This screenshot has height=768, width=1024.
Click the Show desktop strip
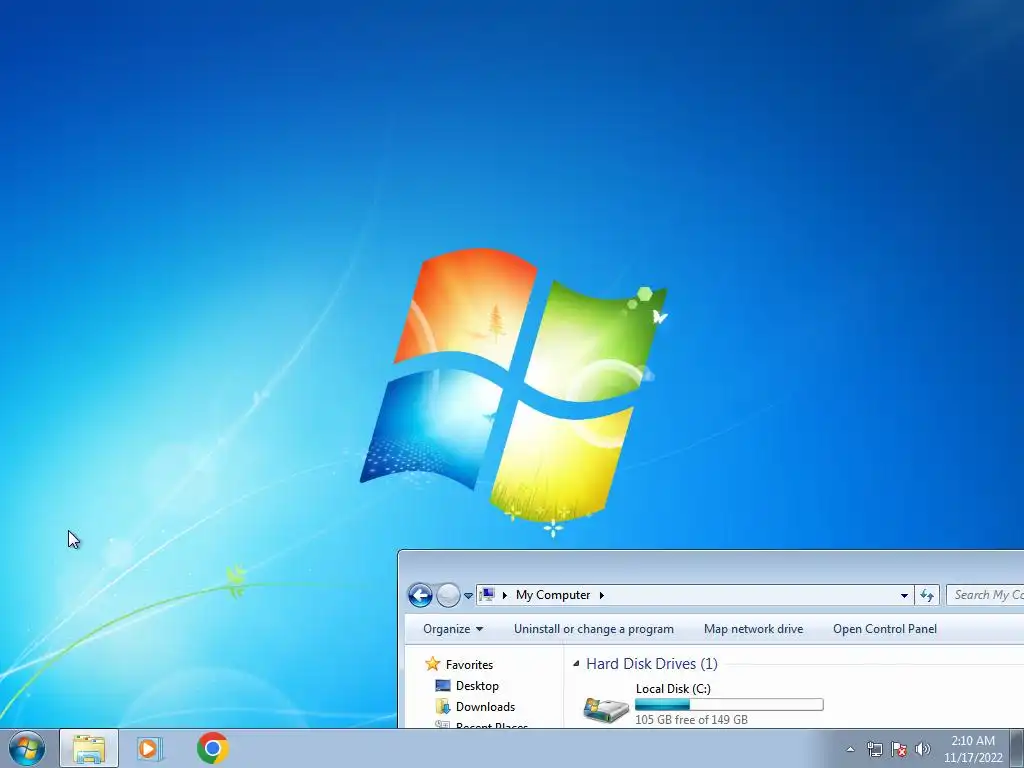pos(1017,748)
